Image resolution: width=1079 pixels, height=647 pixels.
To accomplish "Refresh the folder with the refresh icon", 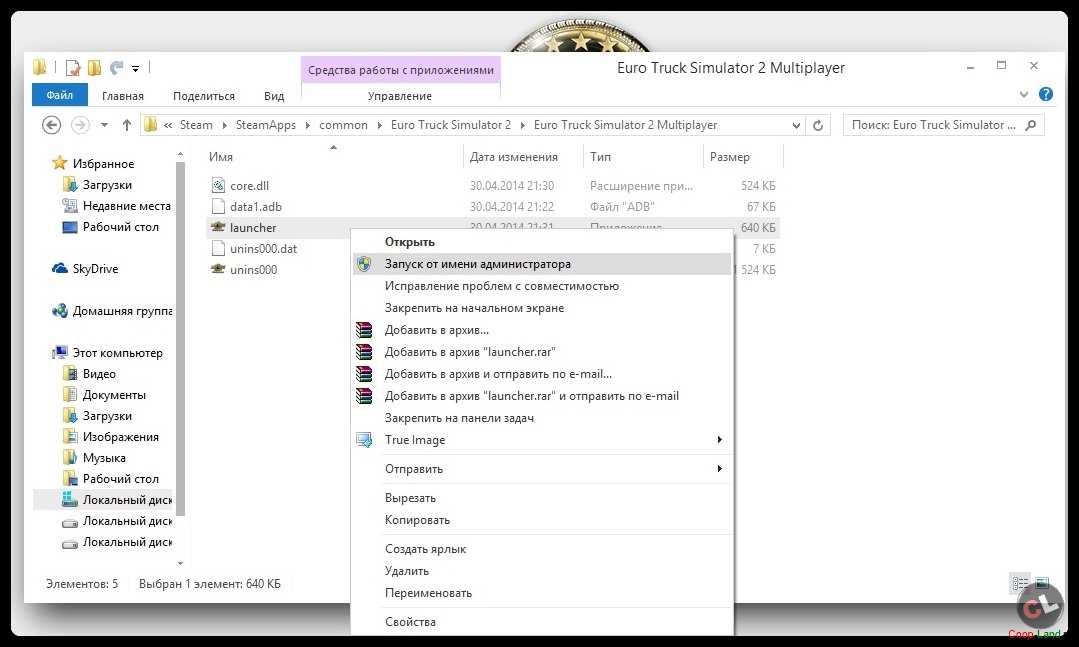I will click(818, 125).
